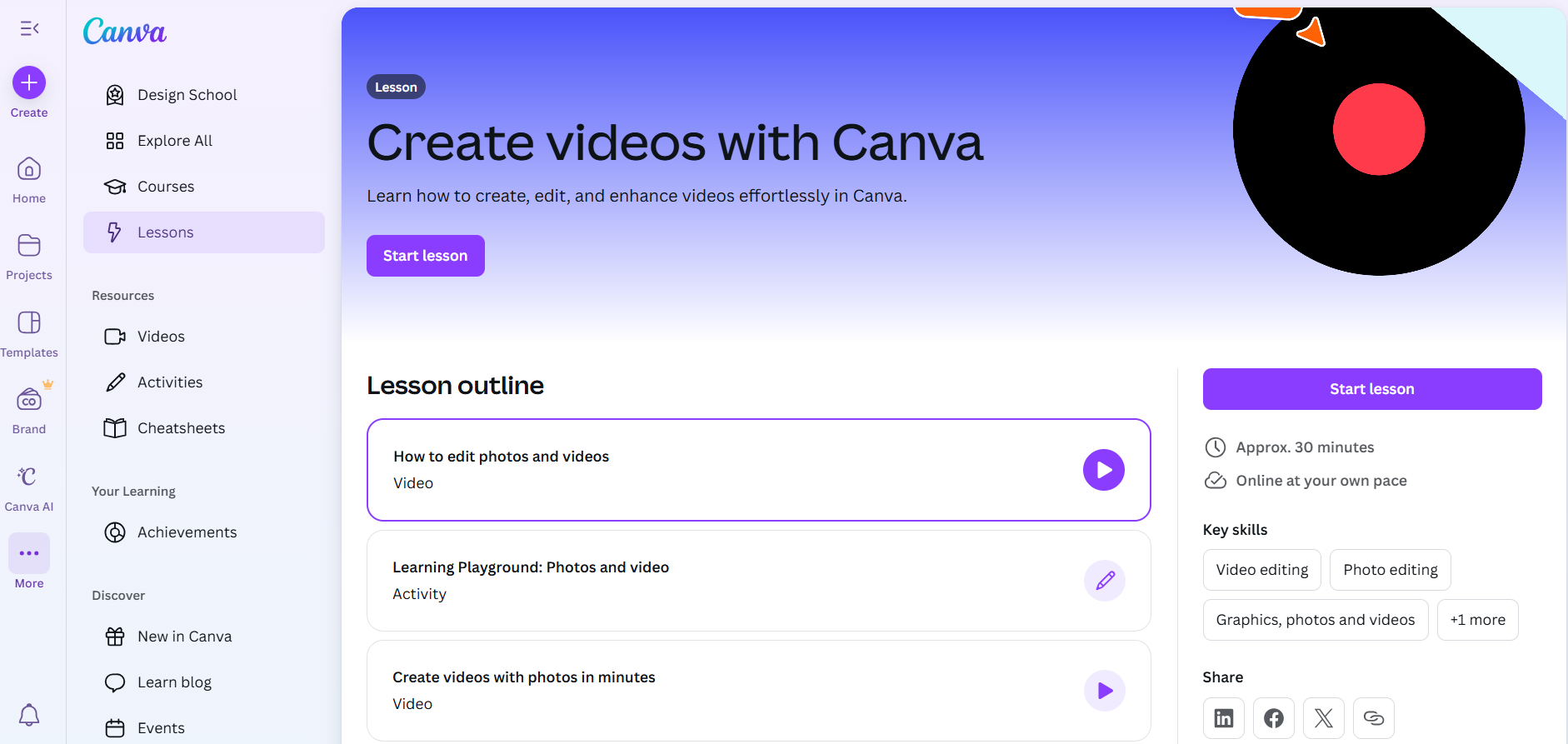This screenshot has width=1568, height=744.
Task: Select the Video editing skill tag
Action: click(x=1261, y=570)
